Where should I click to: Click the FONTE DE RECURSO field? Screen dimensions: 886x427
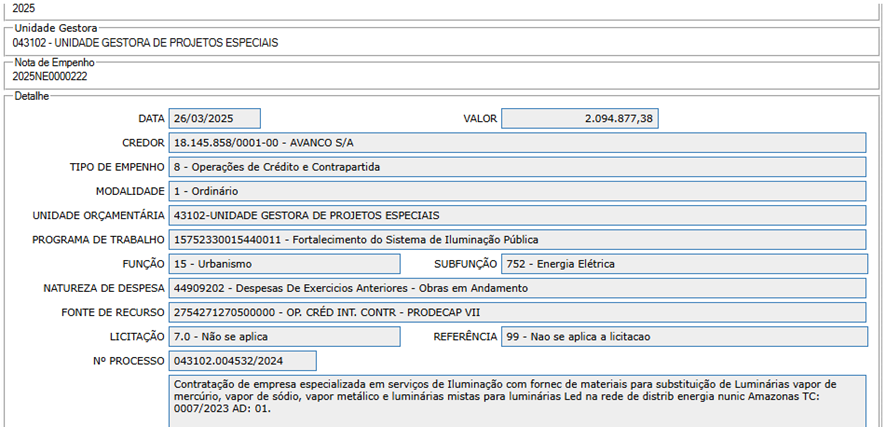pyautogui.click(x=517, y=312)
